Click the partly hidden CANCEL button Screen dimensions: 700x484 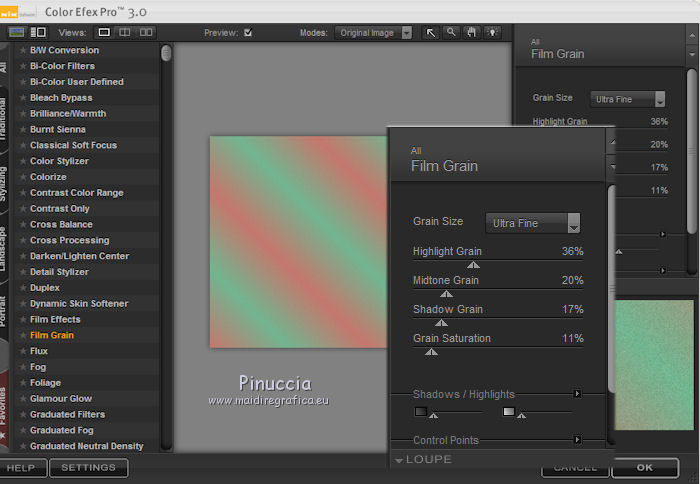click(576, 469)
